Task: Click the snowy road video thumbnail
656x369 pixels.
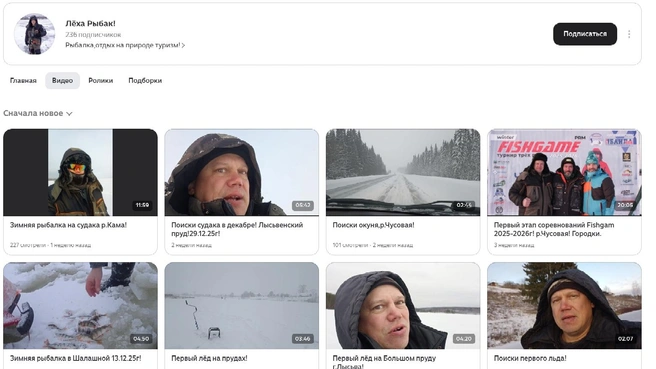Action: click(403, 172)
